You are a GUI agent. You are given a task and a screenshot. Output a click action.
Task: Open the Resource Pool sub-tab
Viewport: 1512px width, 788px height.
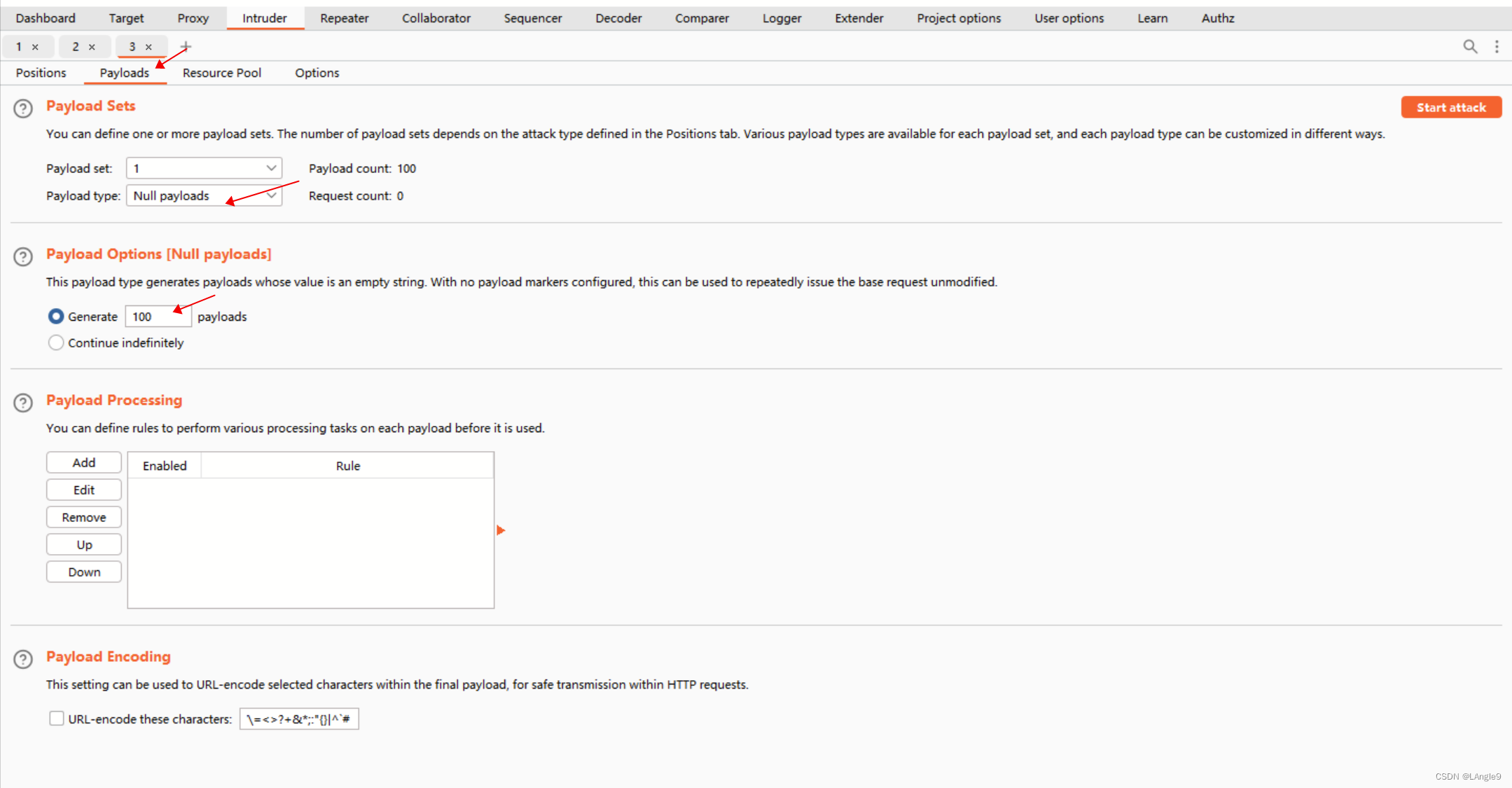221,73
